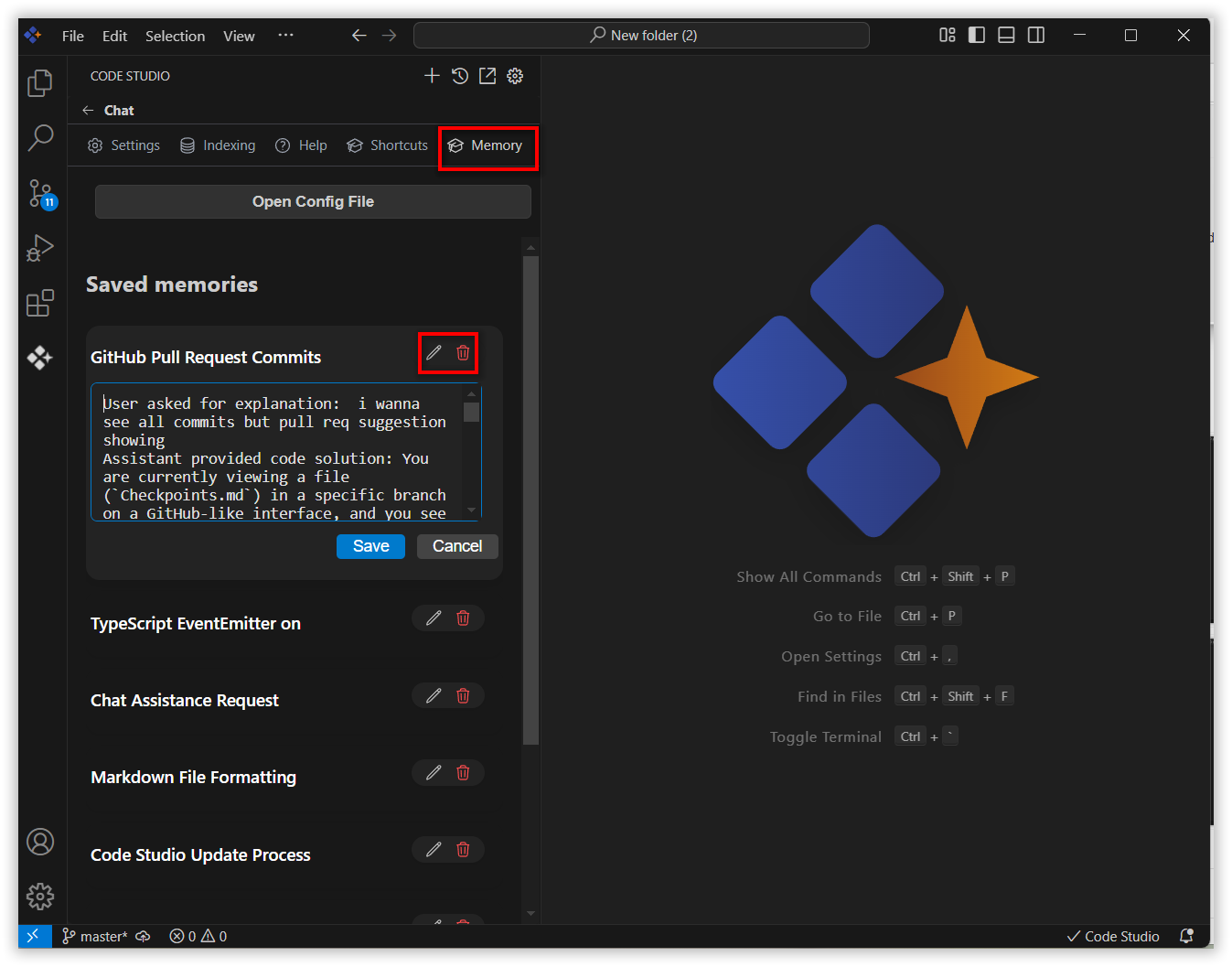Delete the GitHub Pull Request Commits memory
This screenshot has height=967, width=1232.
click(x=463, y=353)
